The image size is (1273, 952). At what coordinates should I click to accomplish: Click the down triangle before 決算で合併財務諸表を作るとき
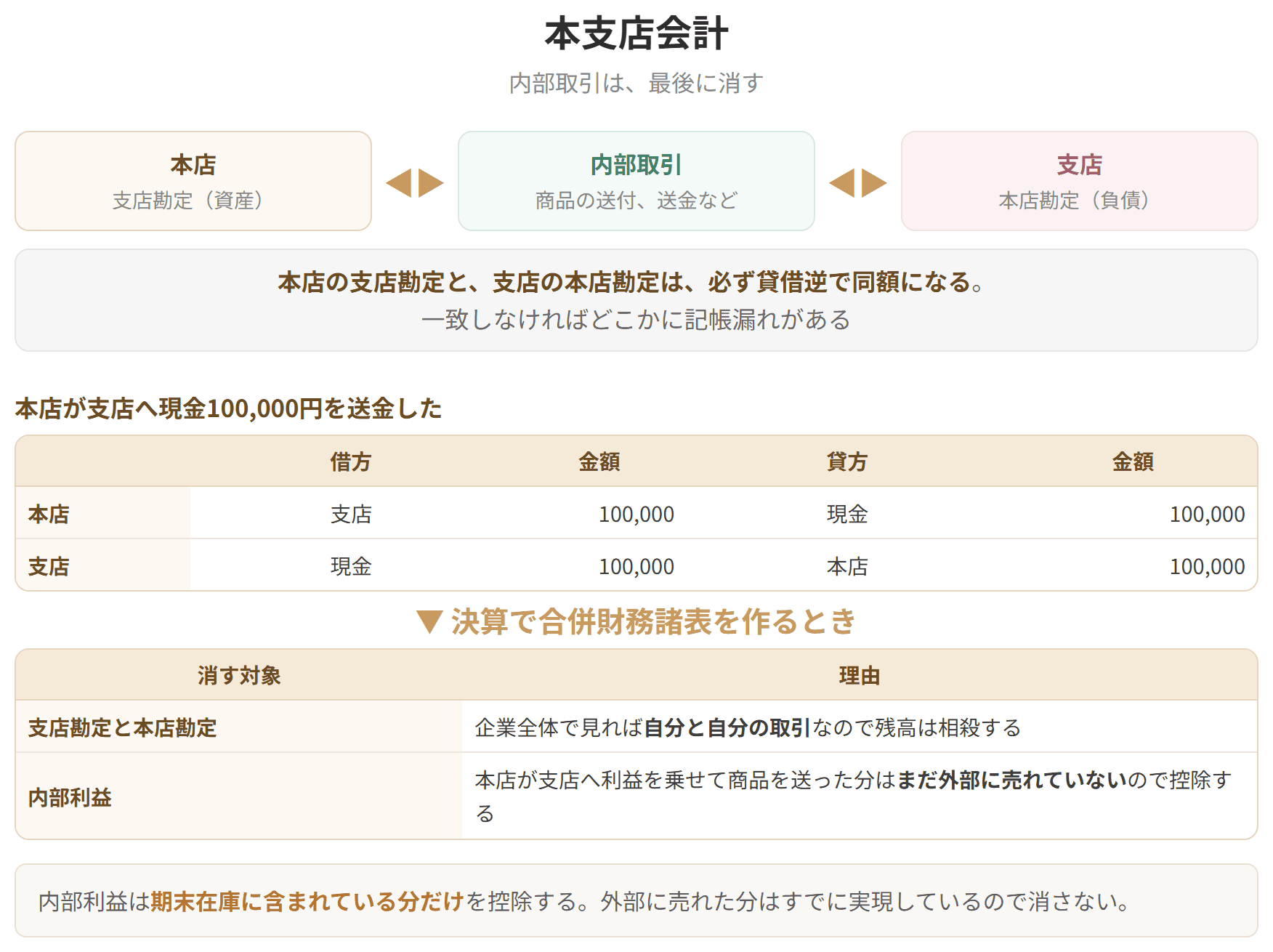click(x=429, y=622)
